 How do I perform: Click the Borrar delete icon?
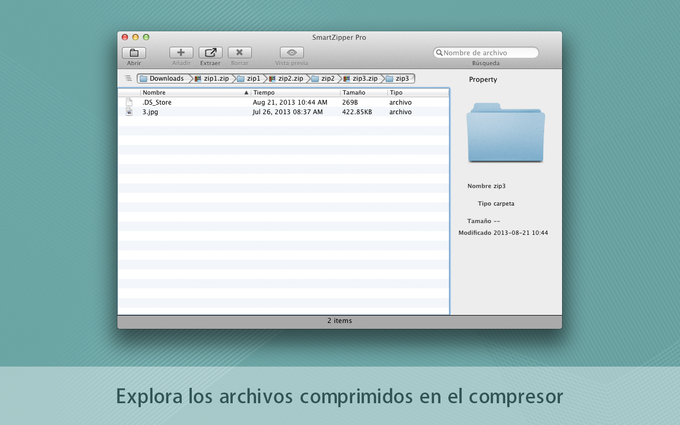pos(239,53)
